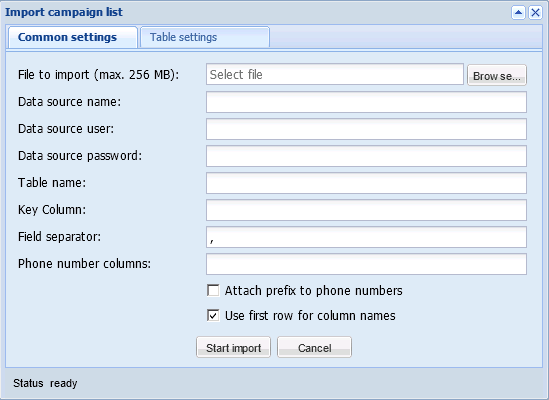Image resolution: width=549 pixels, height=400 pixels.
Task: Switch to the Table settings tab
Action: (205, 37)
